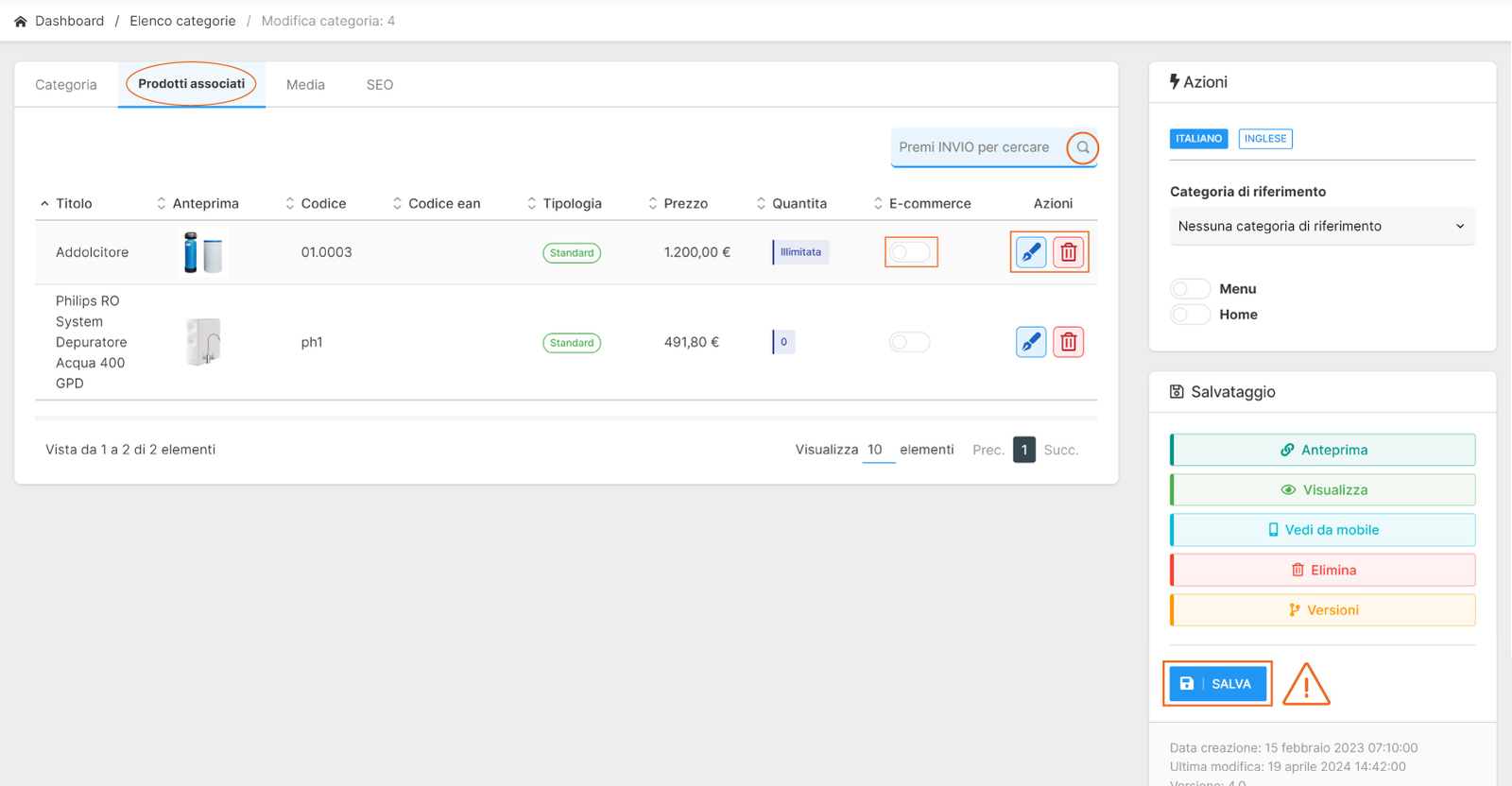Delete the Addolcitore product with trash icon
This screenshot has height=786, width=1512.
pos(1068,252)
